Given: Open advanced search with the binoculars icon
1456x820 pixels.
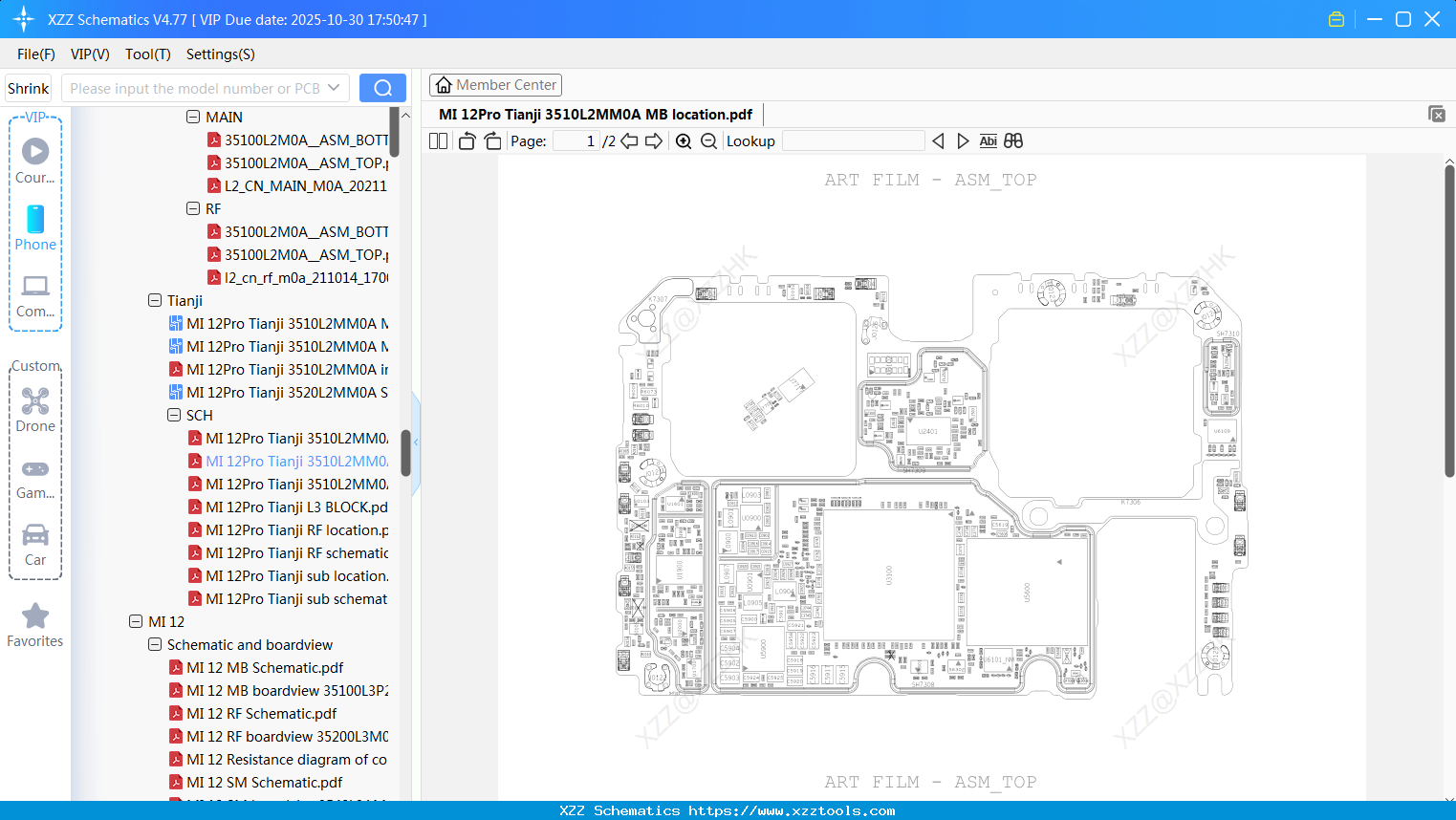Looking at the screenshot, I should (x=1013, y=140).
